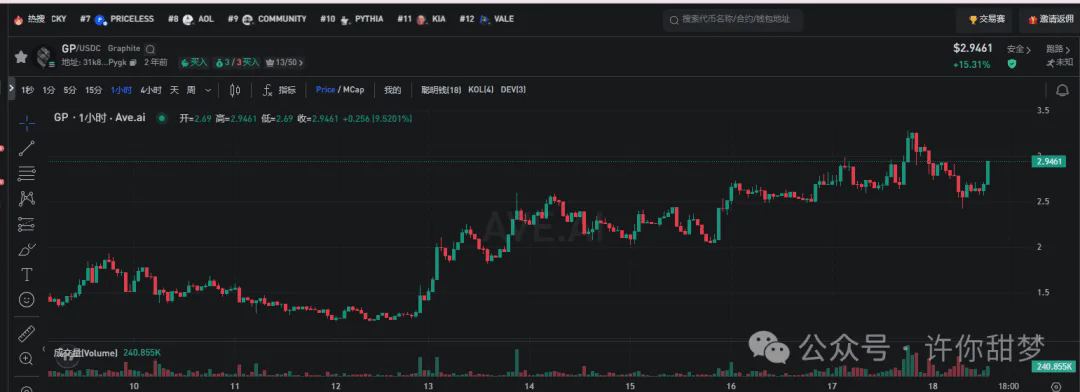Open price alert bell icon
1080x392 pixels.
pyautogui.click(x=1061, y=90)
